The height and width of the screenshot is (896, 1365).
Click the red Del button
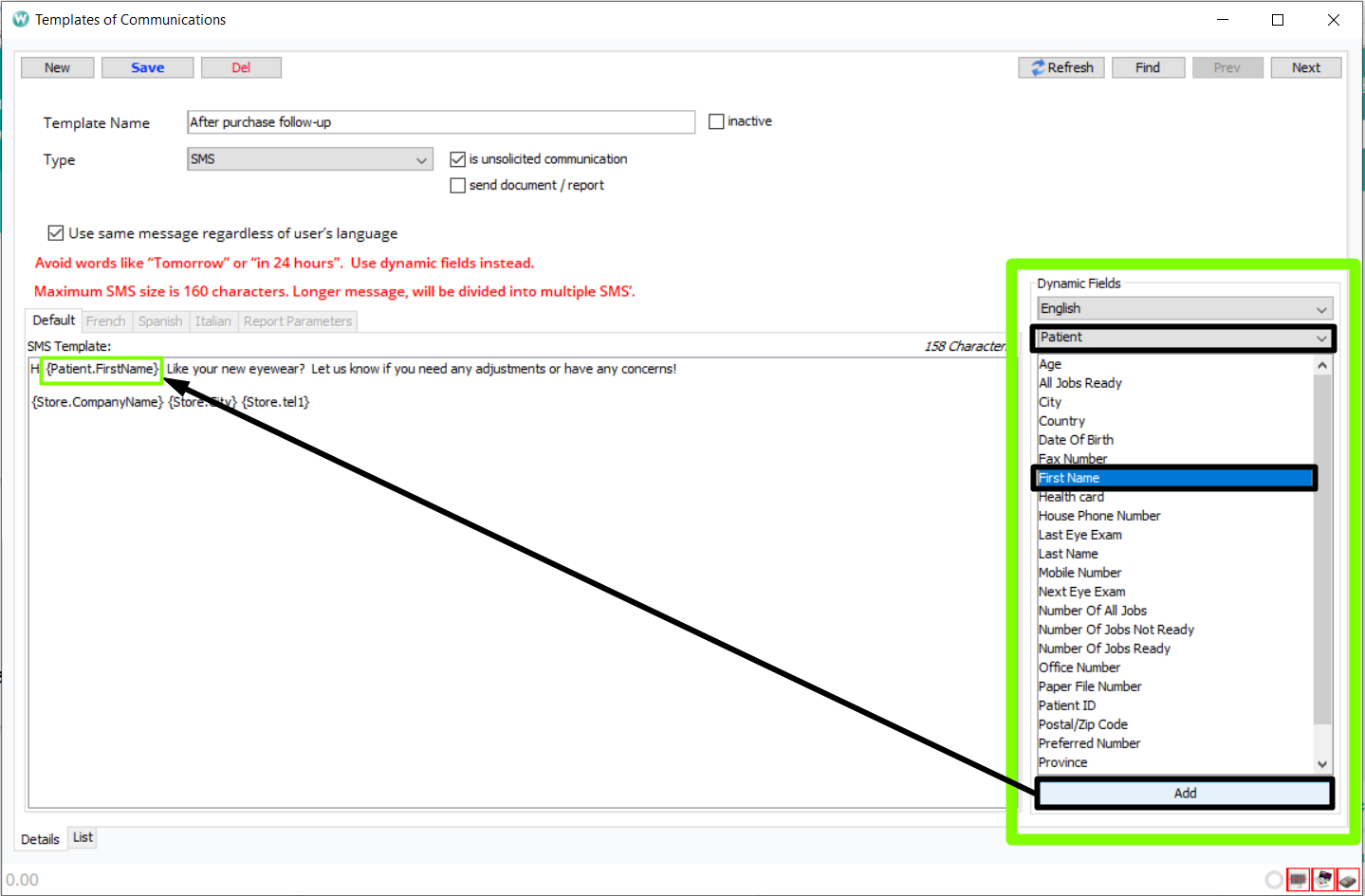[241, 66]
